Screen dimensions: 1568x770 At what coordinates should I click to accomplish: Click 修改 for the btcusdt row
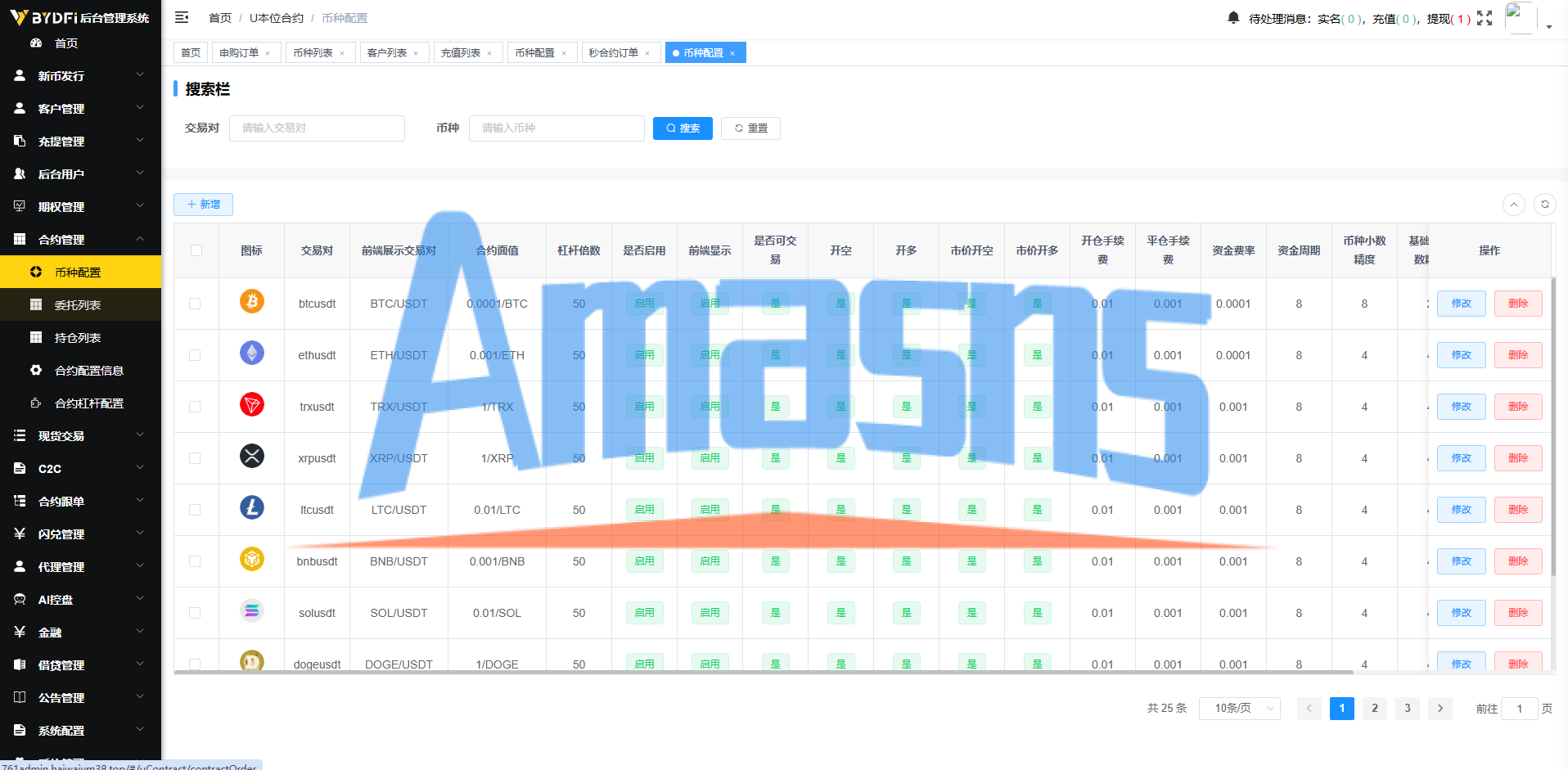point(1462,304)
